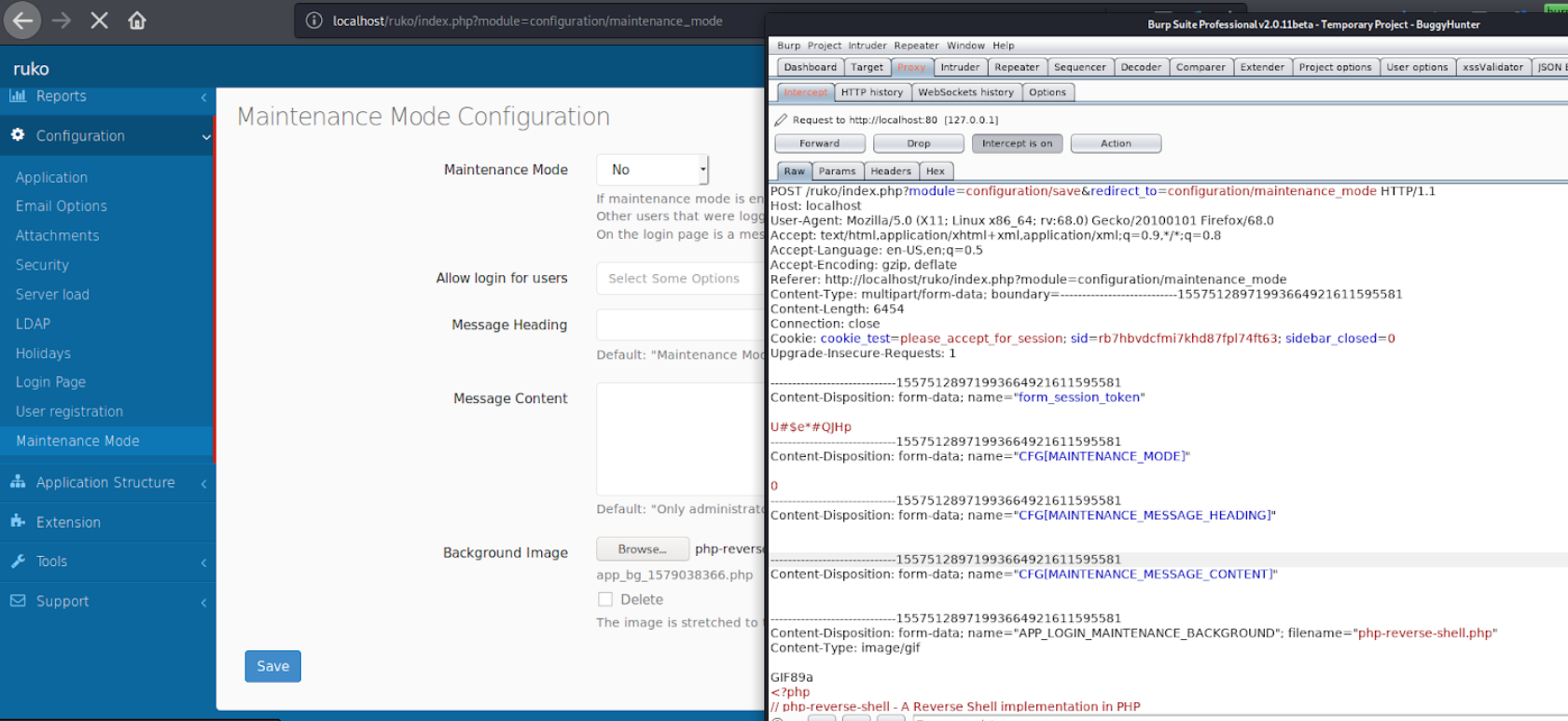This screenshot has height=721, width=1568.
Task: Click the browser back arrow button
Action: [22, 21]
